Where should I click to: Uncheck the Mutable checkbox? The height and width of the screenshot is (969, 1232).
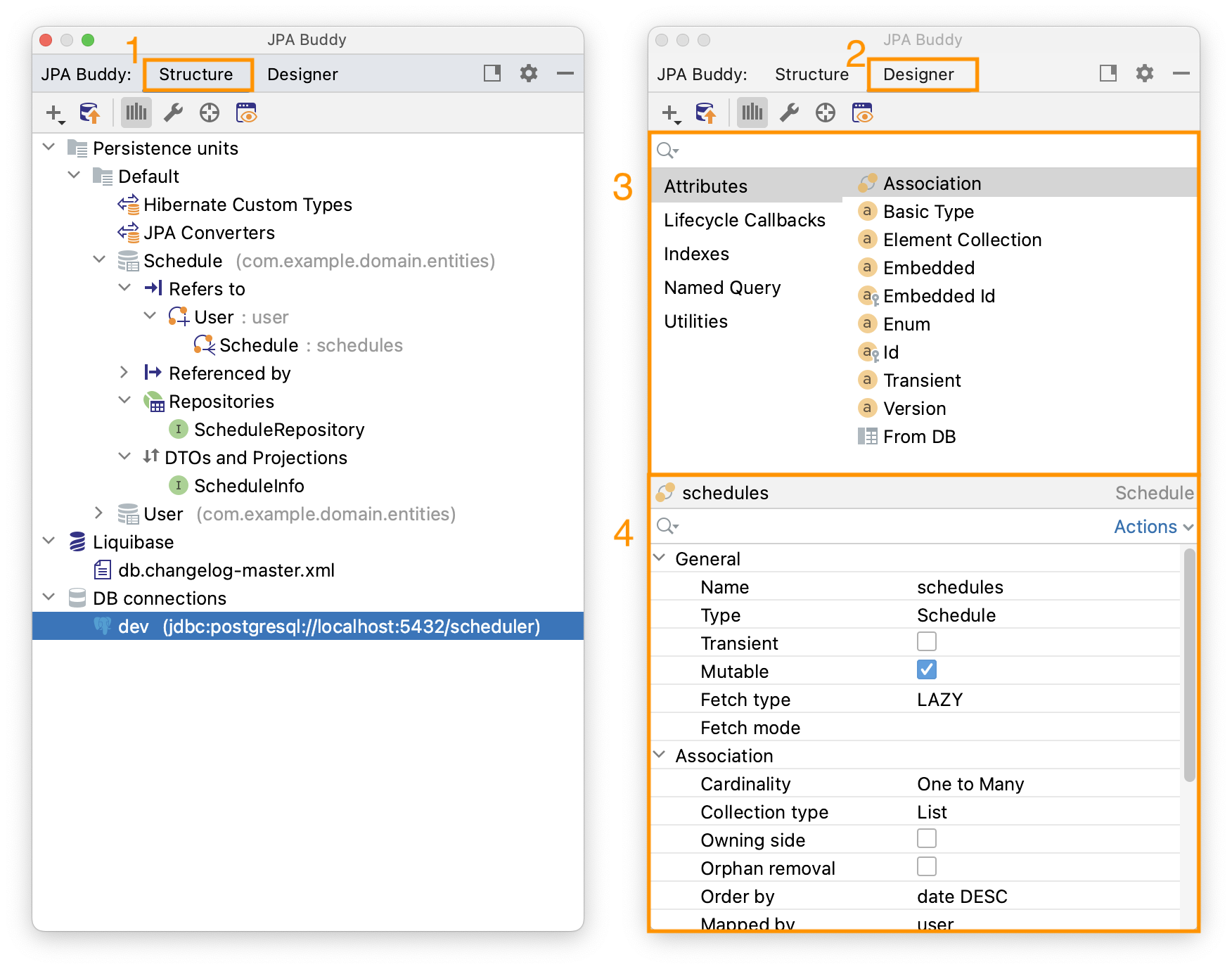[927, 669]
